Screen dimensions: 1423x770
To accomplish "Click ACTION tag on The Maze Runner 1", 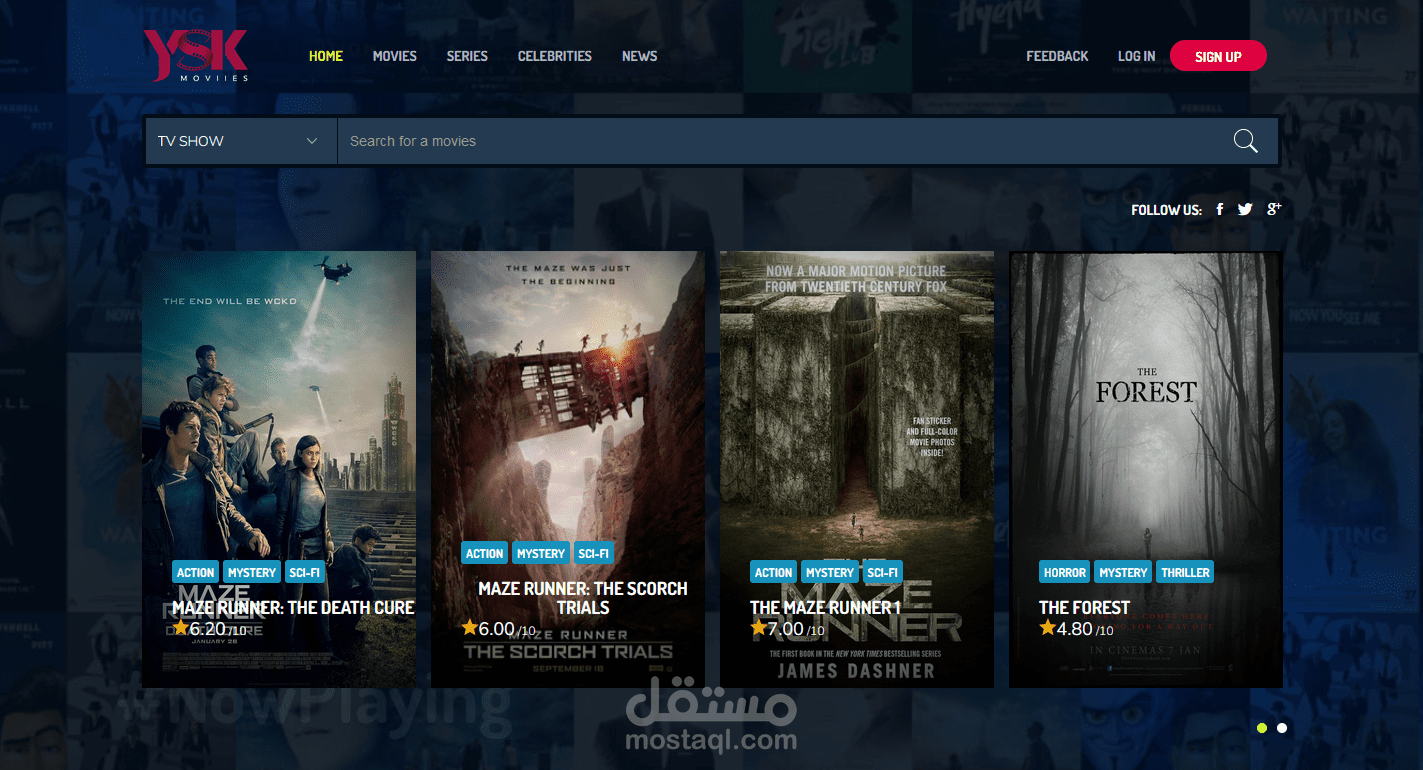I will pyautogui.click(x=774, y=573).
